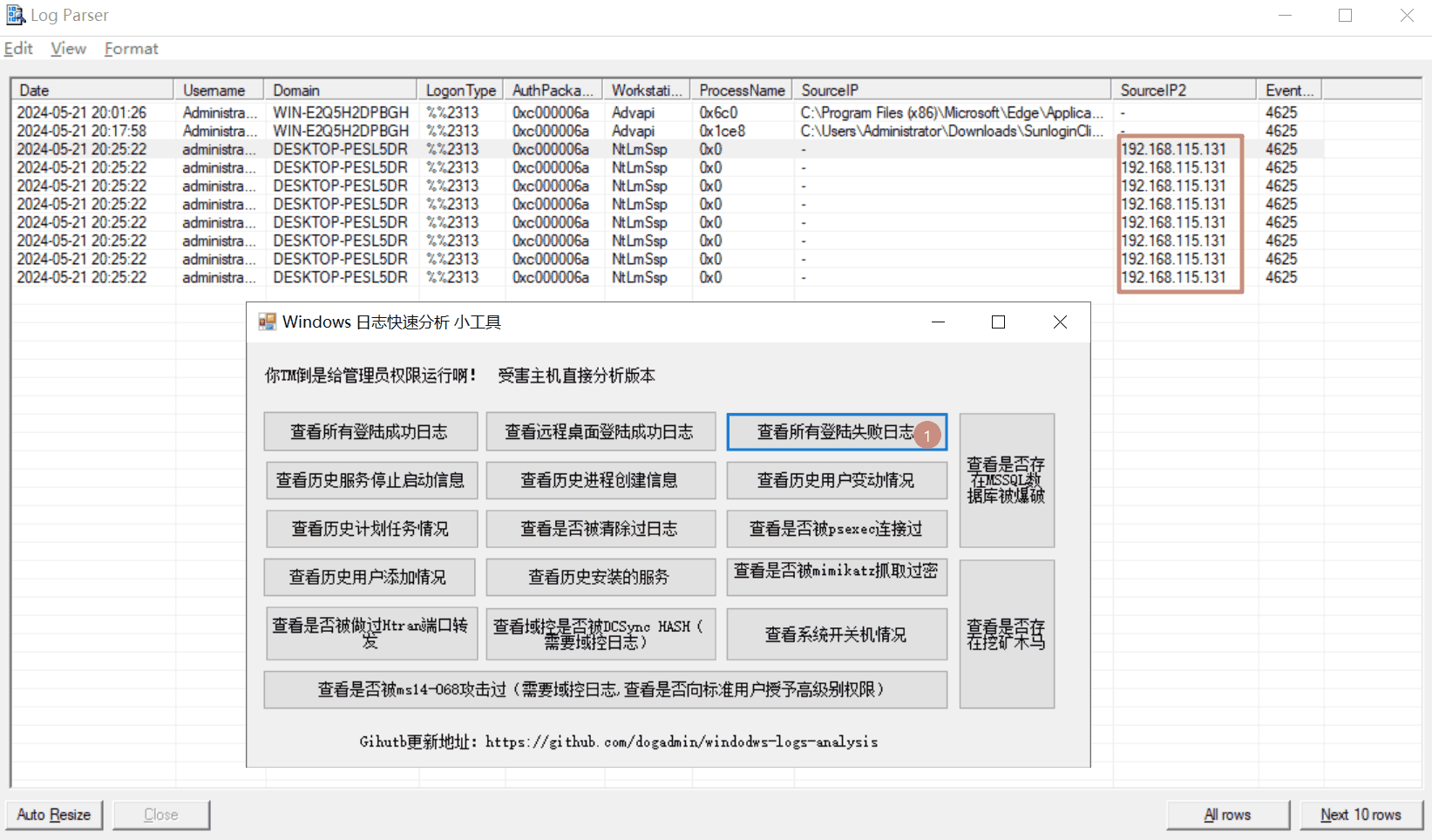1432x840 pixels.
Task: Click the 查看远程桌面登陆成功日志 button
Action: click(x=600, y=431)
